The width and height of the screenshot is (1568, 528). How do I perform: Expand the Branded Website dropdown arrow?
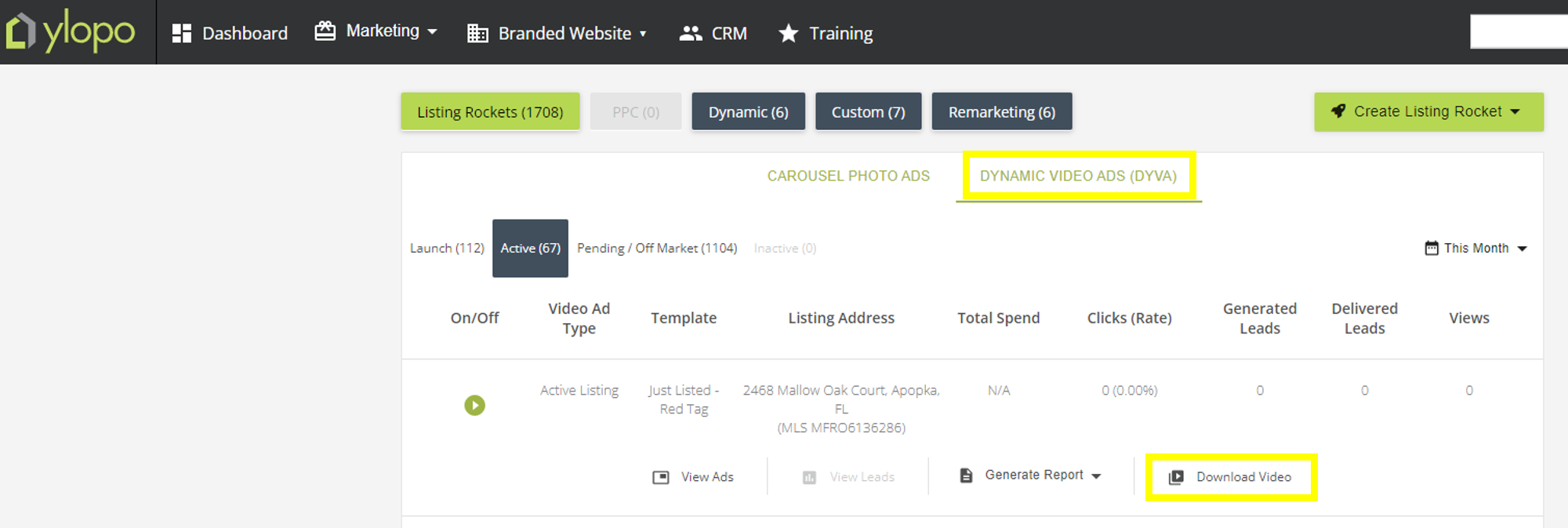tap(643, 34)
